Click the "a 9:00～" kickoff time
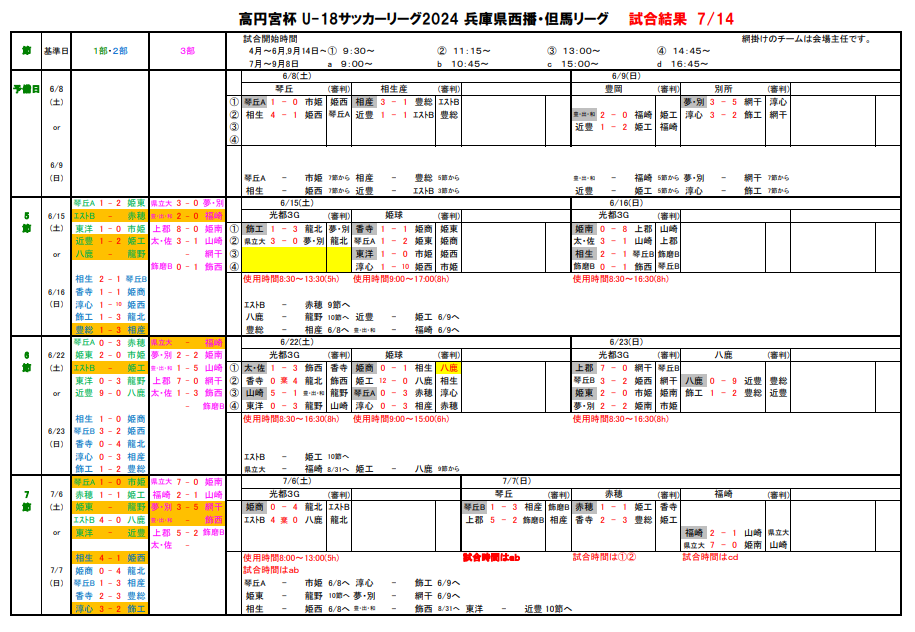Image resolution: width=915 pixels, height=632 pixels. tap(350, 64)
